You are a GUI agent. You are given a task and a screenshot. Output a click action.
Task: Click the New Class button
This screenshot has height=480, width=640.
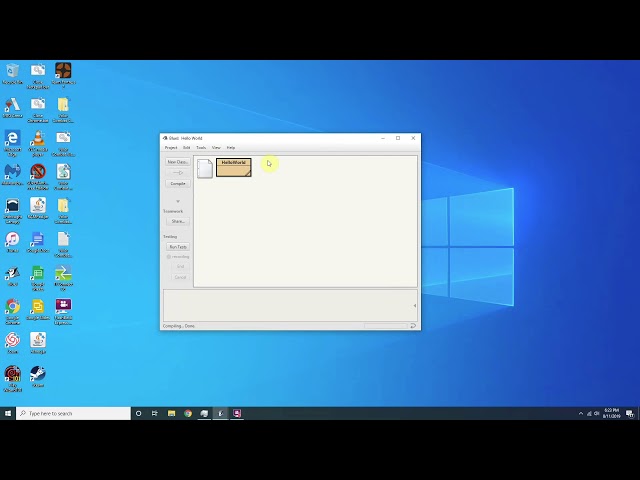pyautogui.click(x=178, y=162)
